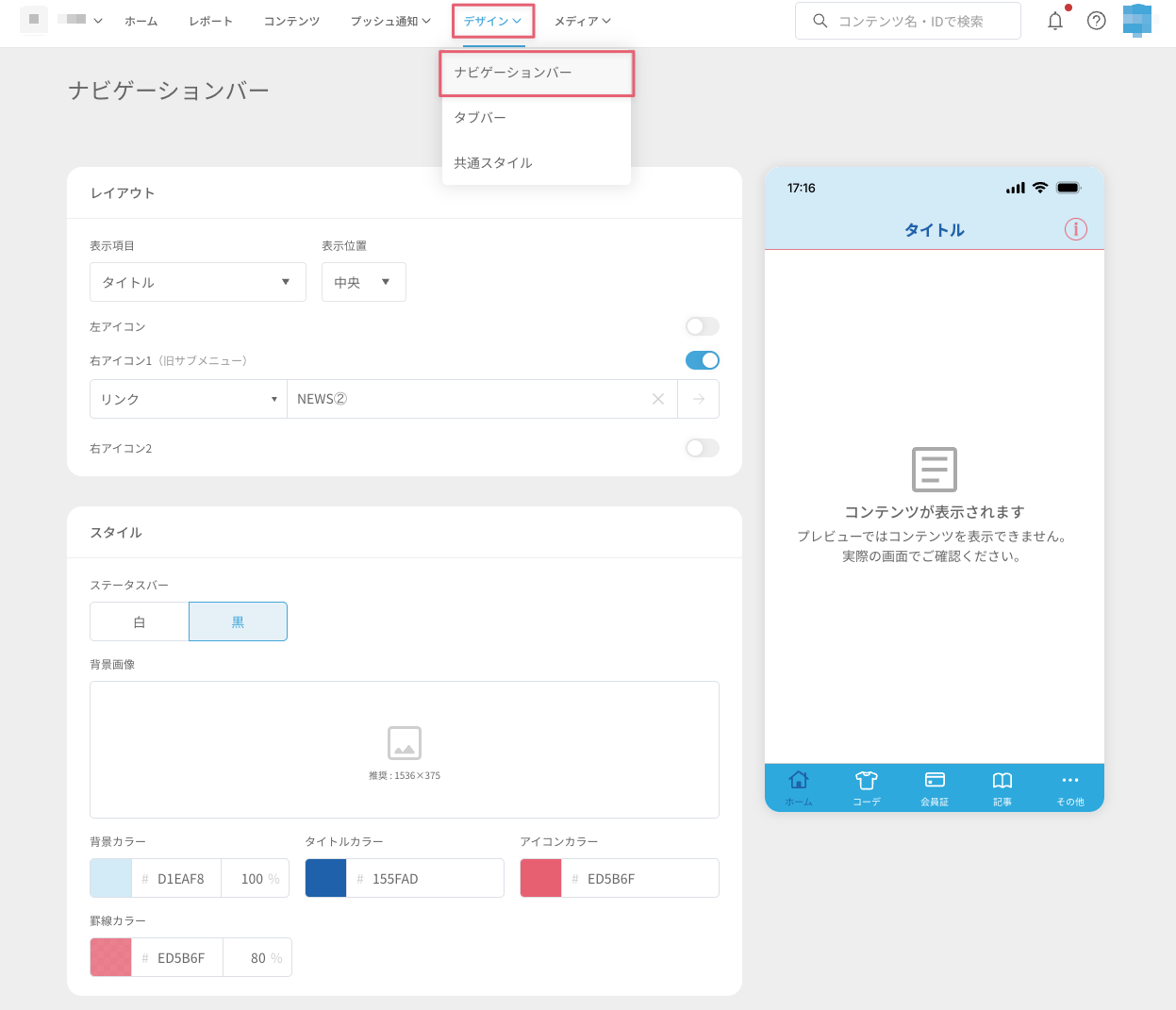Expand the account switcher chevron in the top left

(98, 21)
